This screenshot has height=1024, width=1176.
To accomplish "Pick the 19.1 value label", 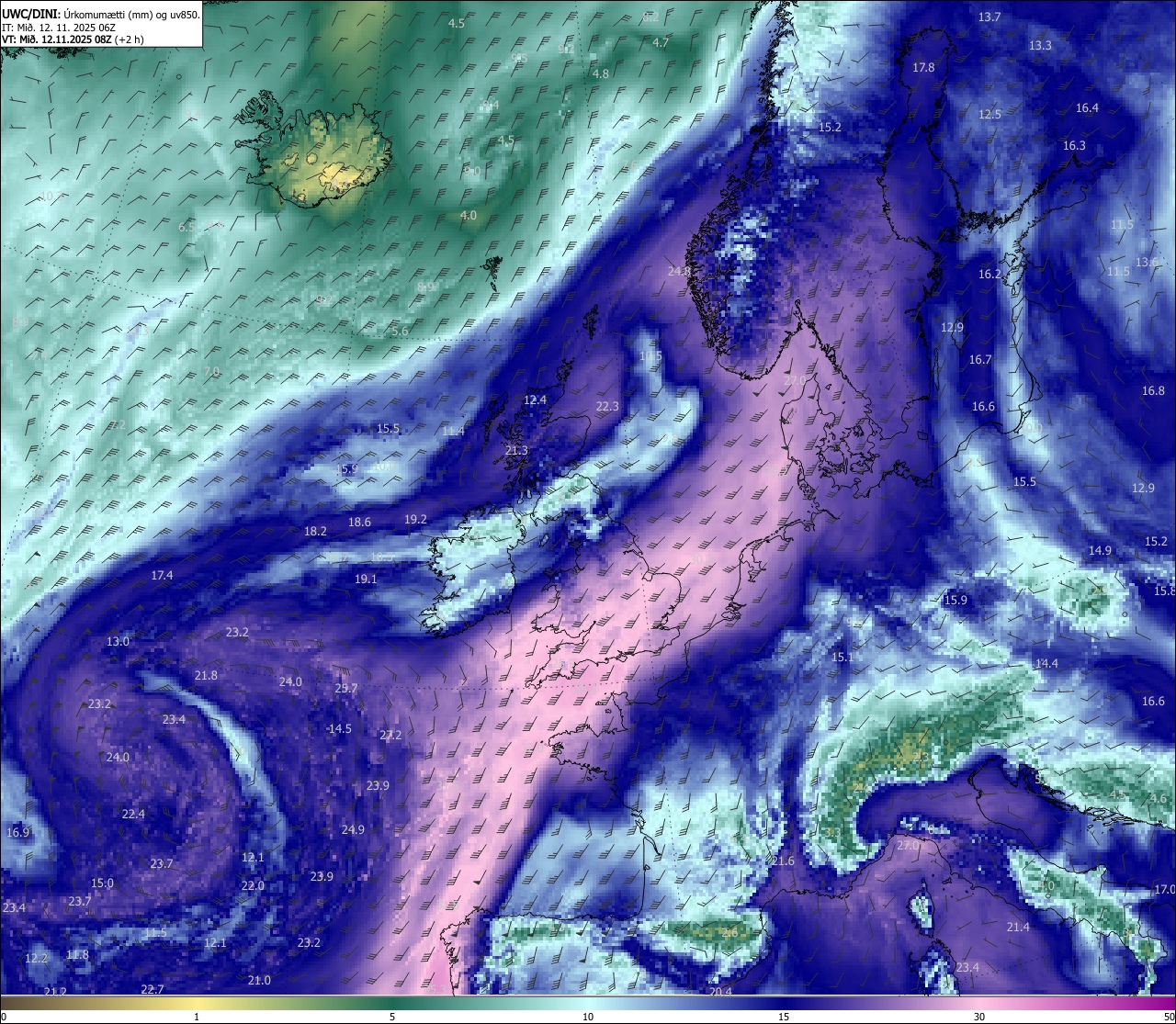I will coord(366,580).
